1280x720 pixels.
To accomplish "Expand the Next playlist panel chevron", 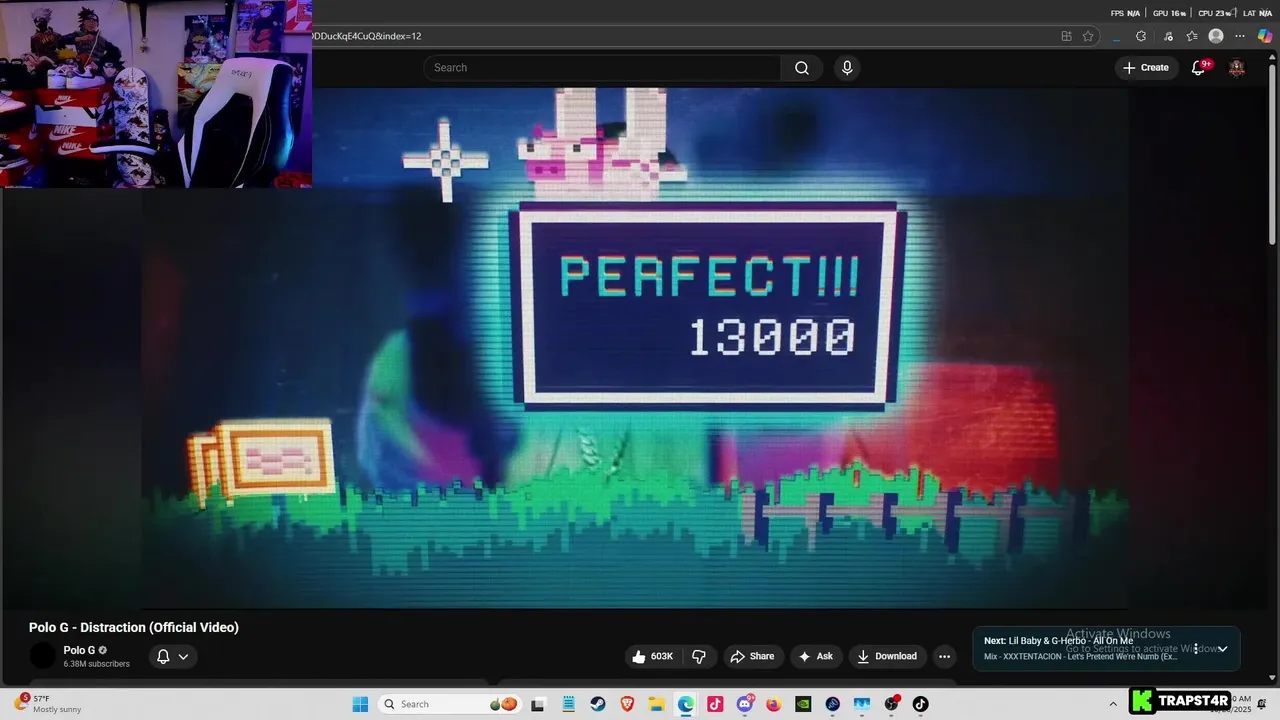I will [x=1222, y=649].
